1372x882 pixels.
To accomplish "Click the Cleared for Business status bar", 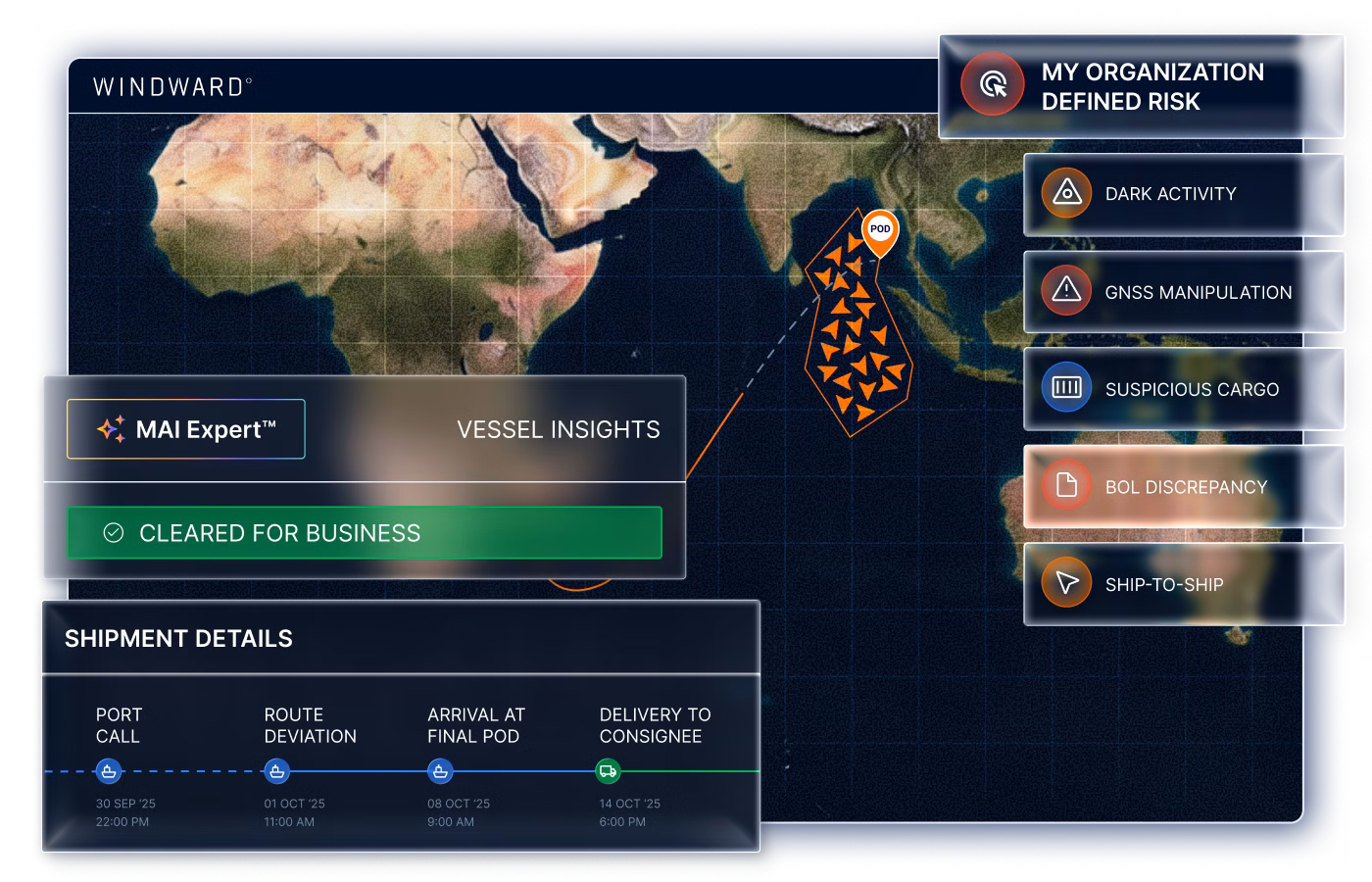I will (365, 533).
